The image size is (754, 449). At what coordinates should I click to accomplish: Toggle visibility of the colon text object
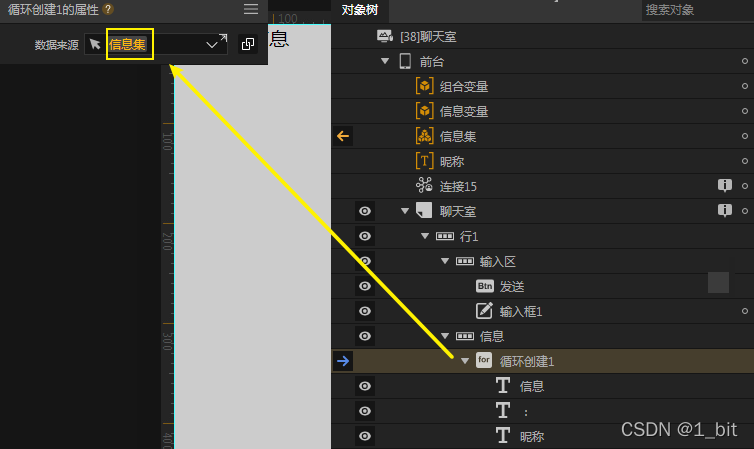(365, 411)
